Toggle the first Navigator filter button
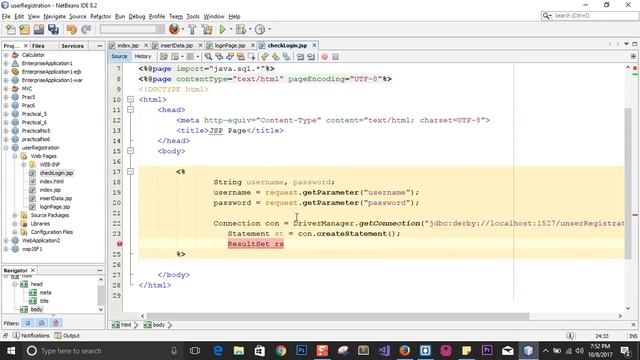Screen dimensions: 640x360 click(28, 323)
